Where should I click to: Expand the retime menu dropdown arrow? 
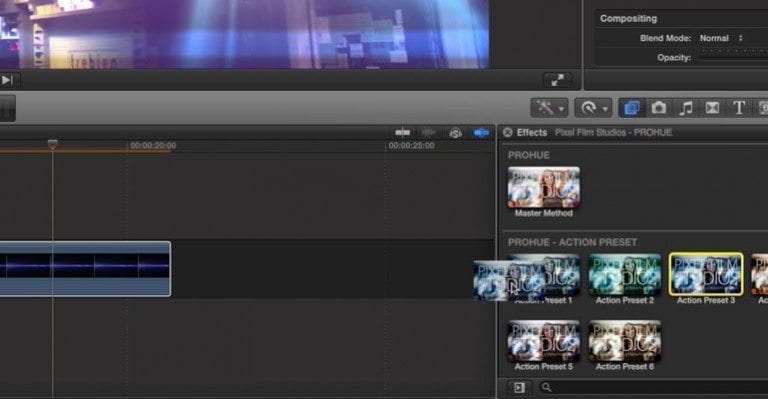pos(604,109)
